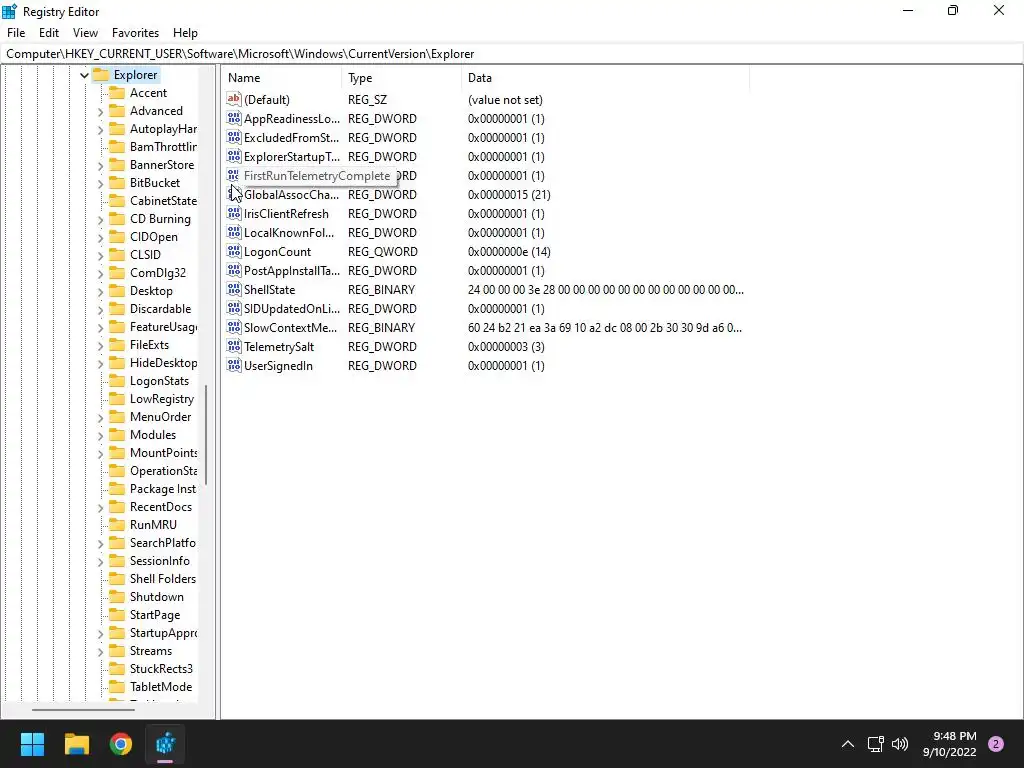Click the LogonCount QWORD value icon
1024x768 pixels.
point(234,251)
